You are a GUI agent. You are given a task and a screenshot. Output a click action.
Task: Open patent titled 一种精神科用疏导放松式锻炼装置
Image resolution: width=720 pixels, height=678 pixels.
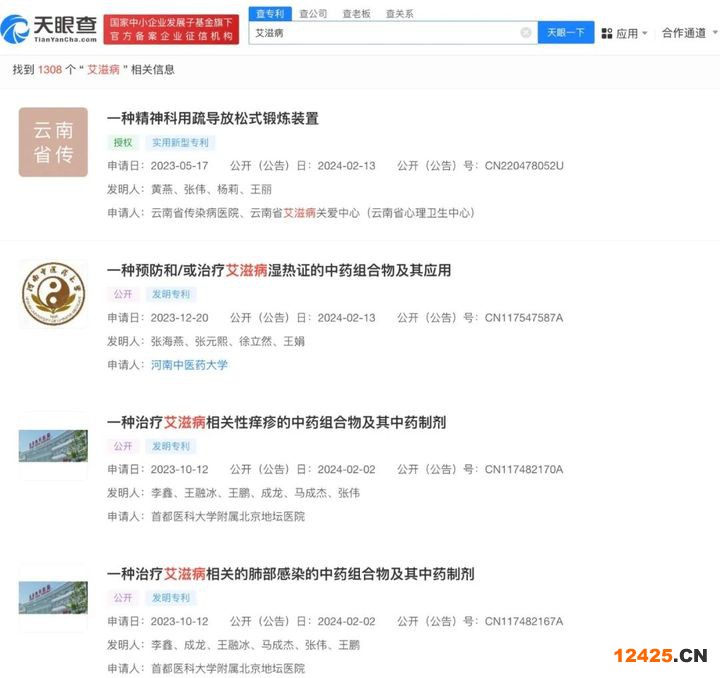pos(213,118)
